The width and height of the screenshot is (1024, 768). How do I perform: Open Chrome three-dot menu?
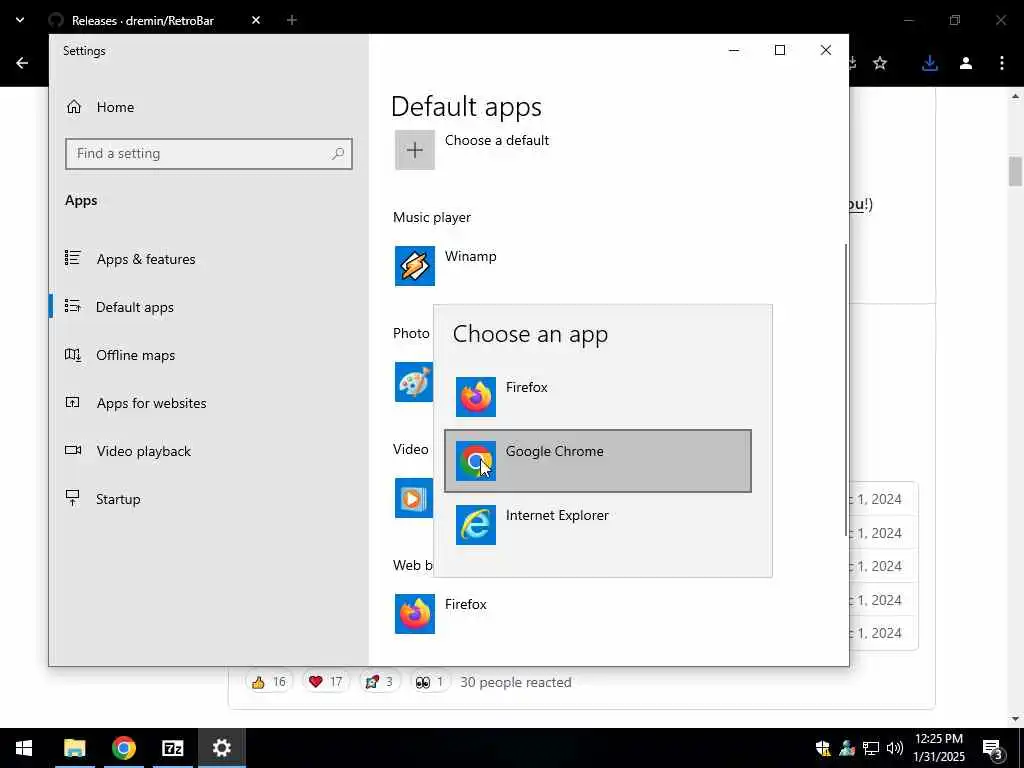point(1002,63)
